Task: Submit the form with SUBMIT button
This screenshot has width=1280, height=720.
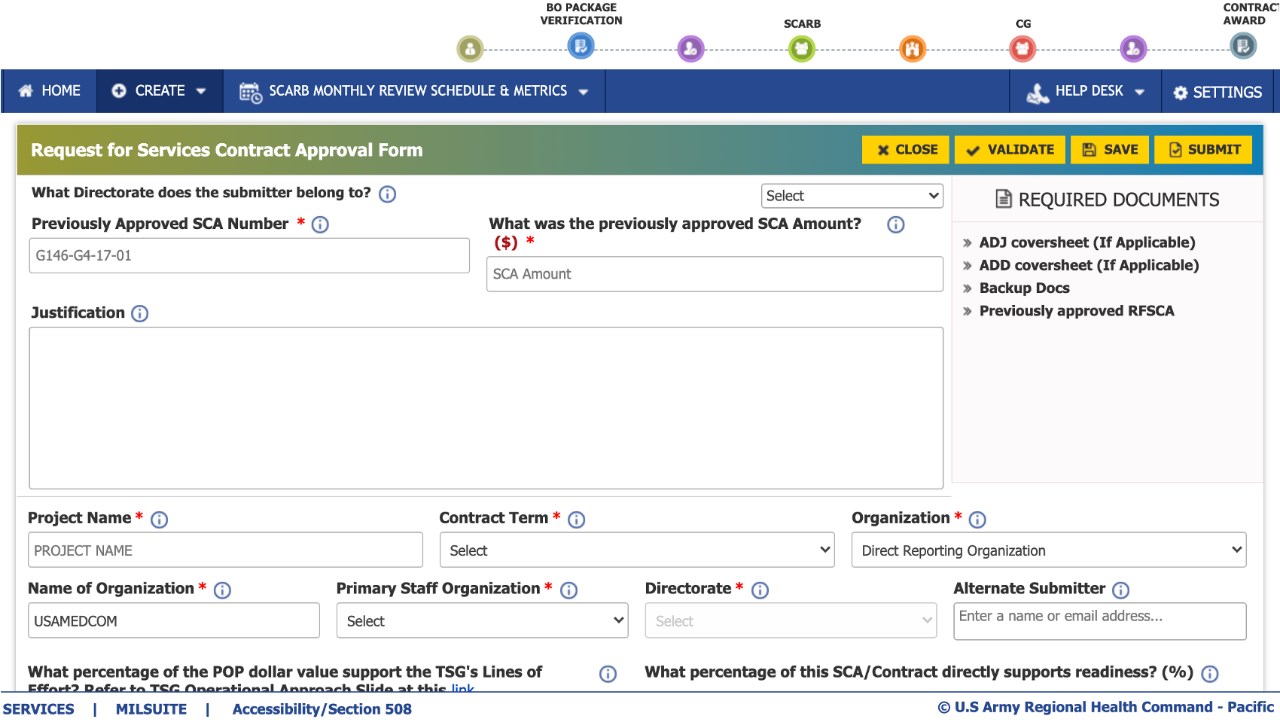Action: [x=1203, y=150]
